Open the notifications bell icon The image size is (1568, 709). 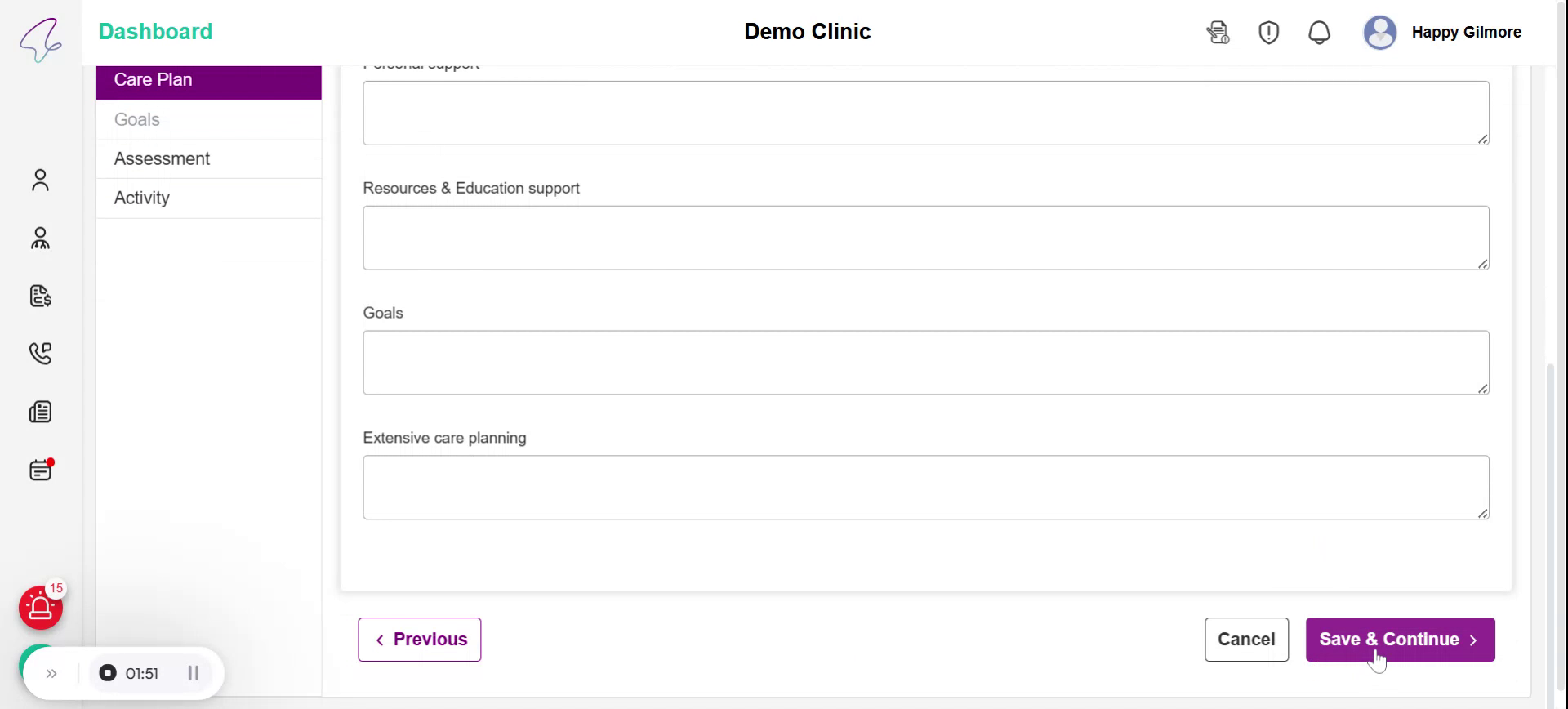pos(1319,33)
